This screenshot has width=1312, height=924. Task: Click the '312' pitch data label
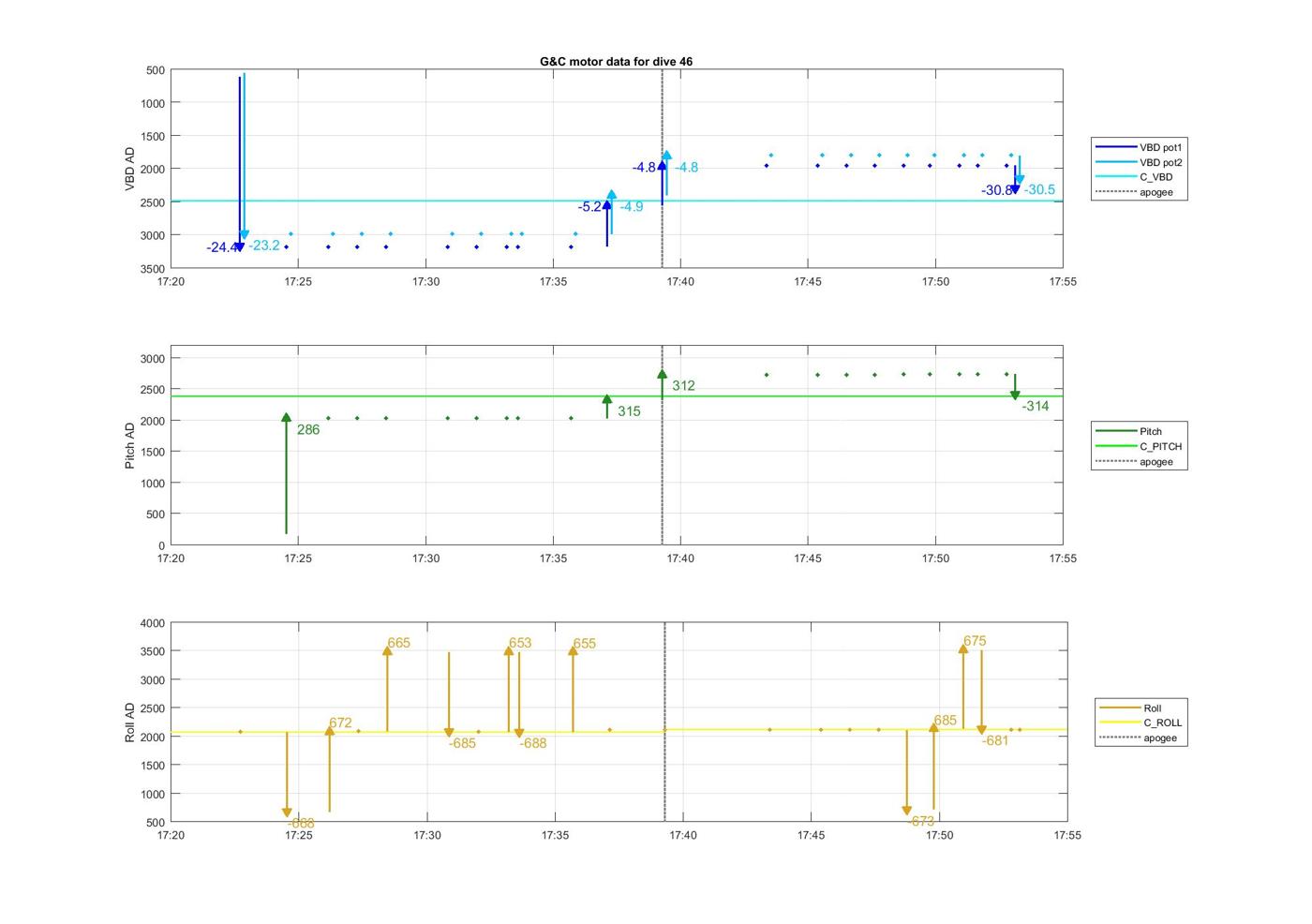coord(683,385)
